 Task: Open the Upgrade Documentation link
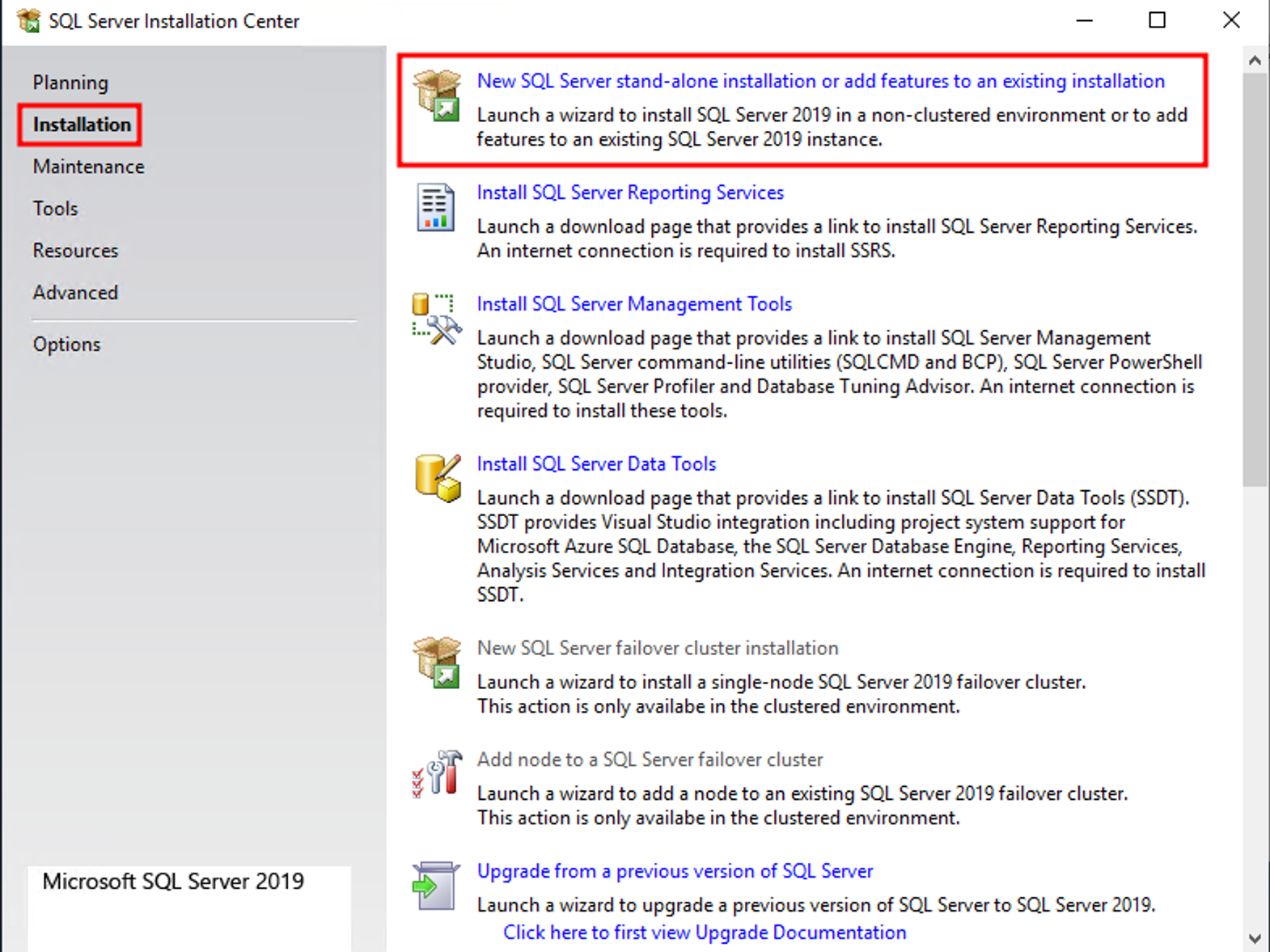[x=705, y=933]
